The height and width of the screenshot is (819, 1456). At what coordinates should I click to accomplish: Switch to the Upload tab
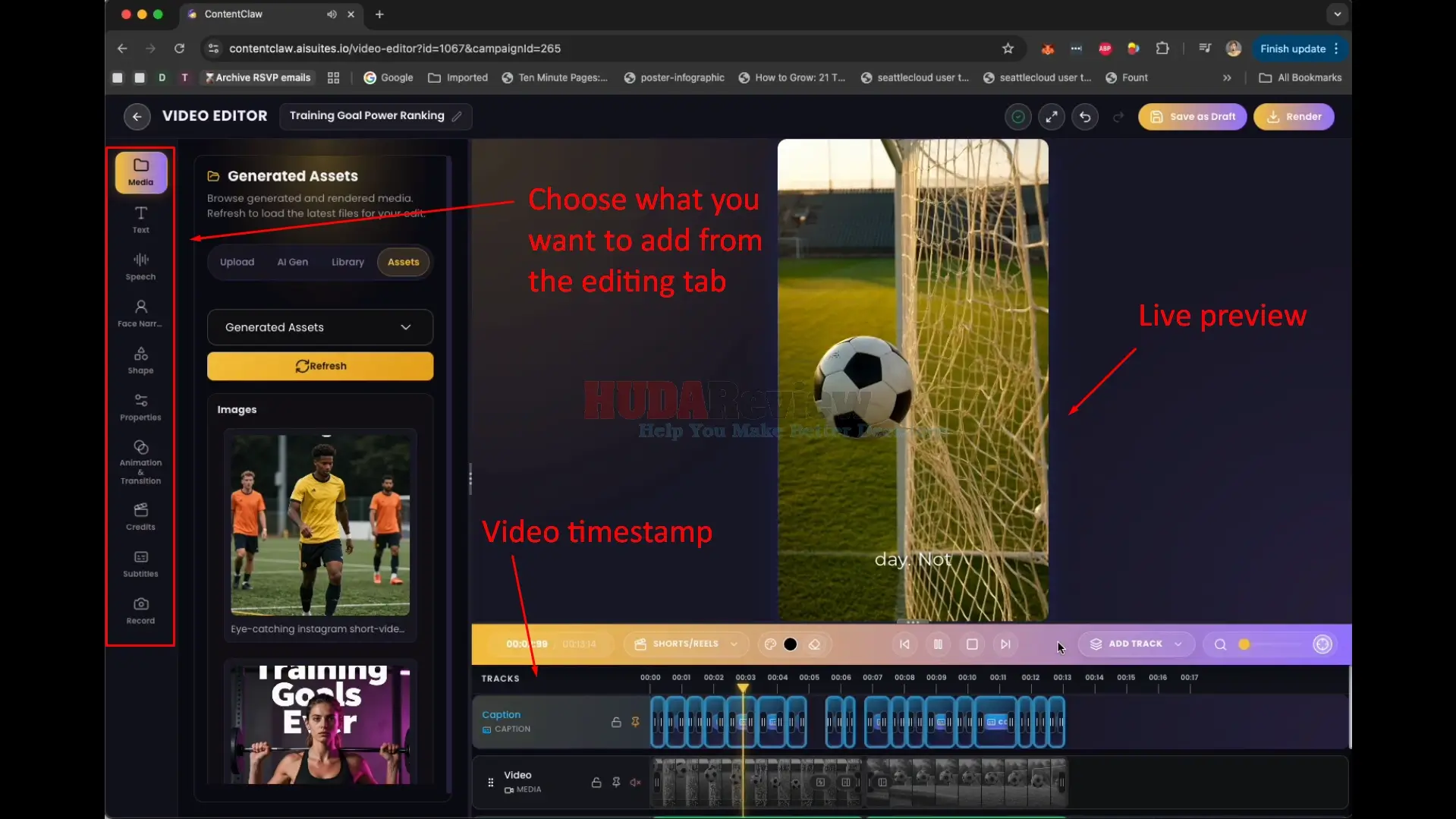click(x=237, y=262)
